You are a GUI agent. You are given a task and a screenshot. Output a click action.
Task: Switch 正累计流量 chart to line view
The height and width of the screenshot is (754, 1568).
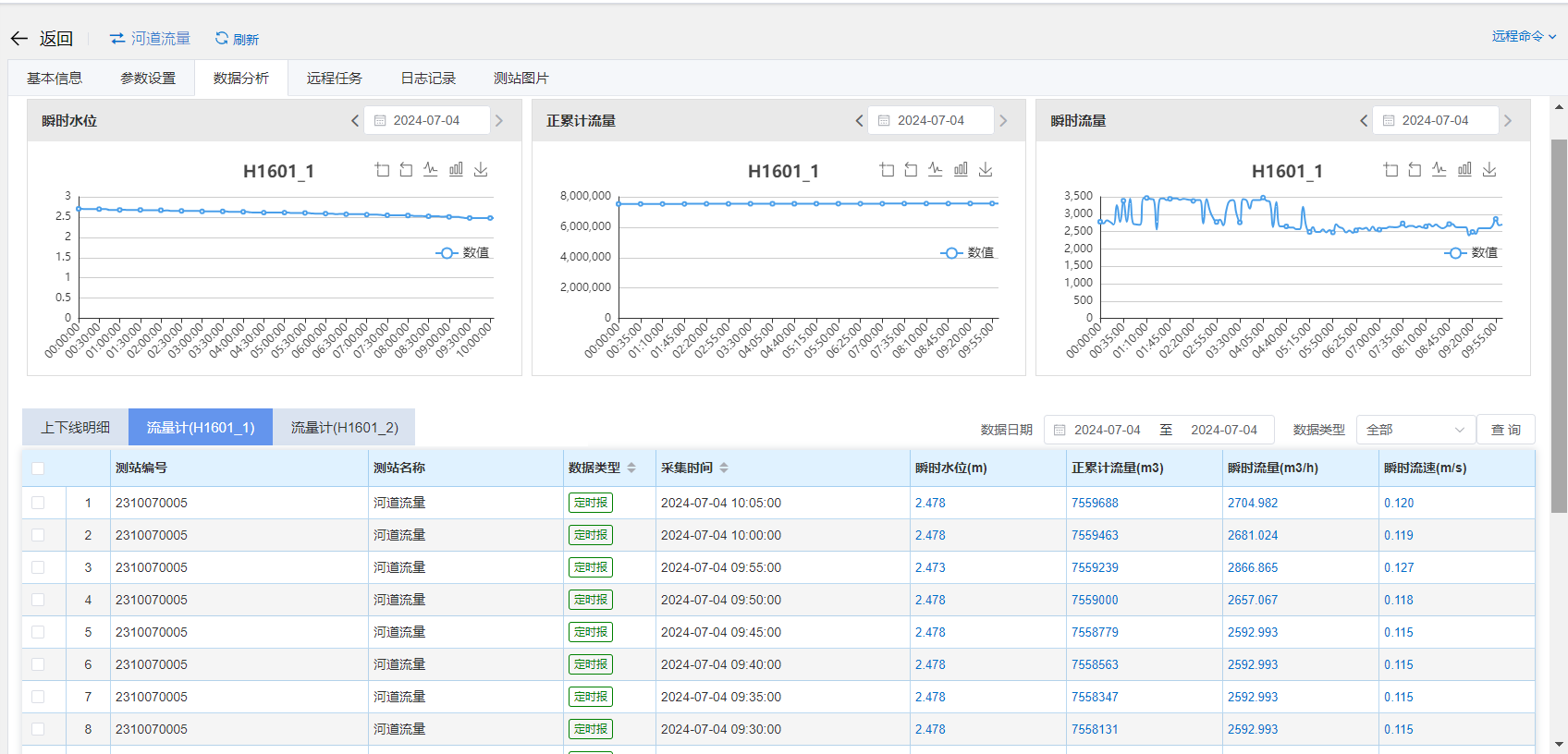(x=936, y=170)
